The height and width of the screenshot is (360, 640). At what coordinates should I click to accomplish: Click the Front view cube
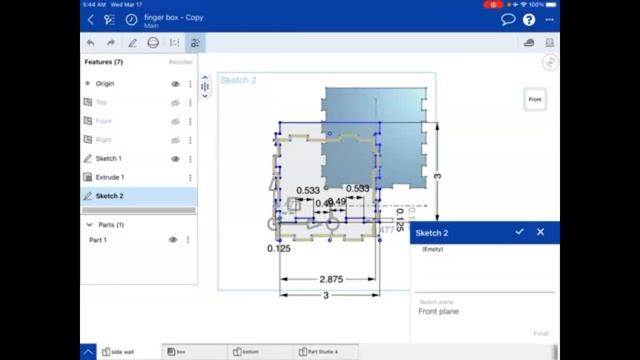[535, 99]
